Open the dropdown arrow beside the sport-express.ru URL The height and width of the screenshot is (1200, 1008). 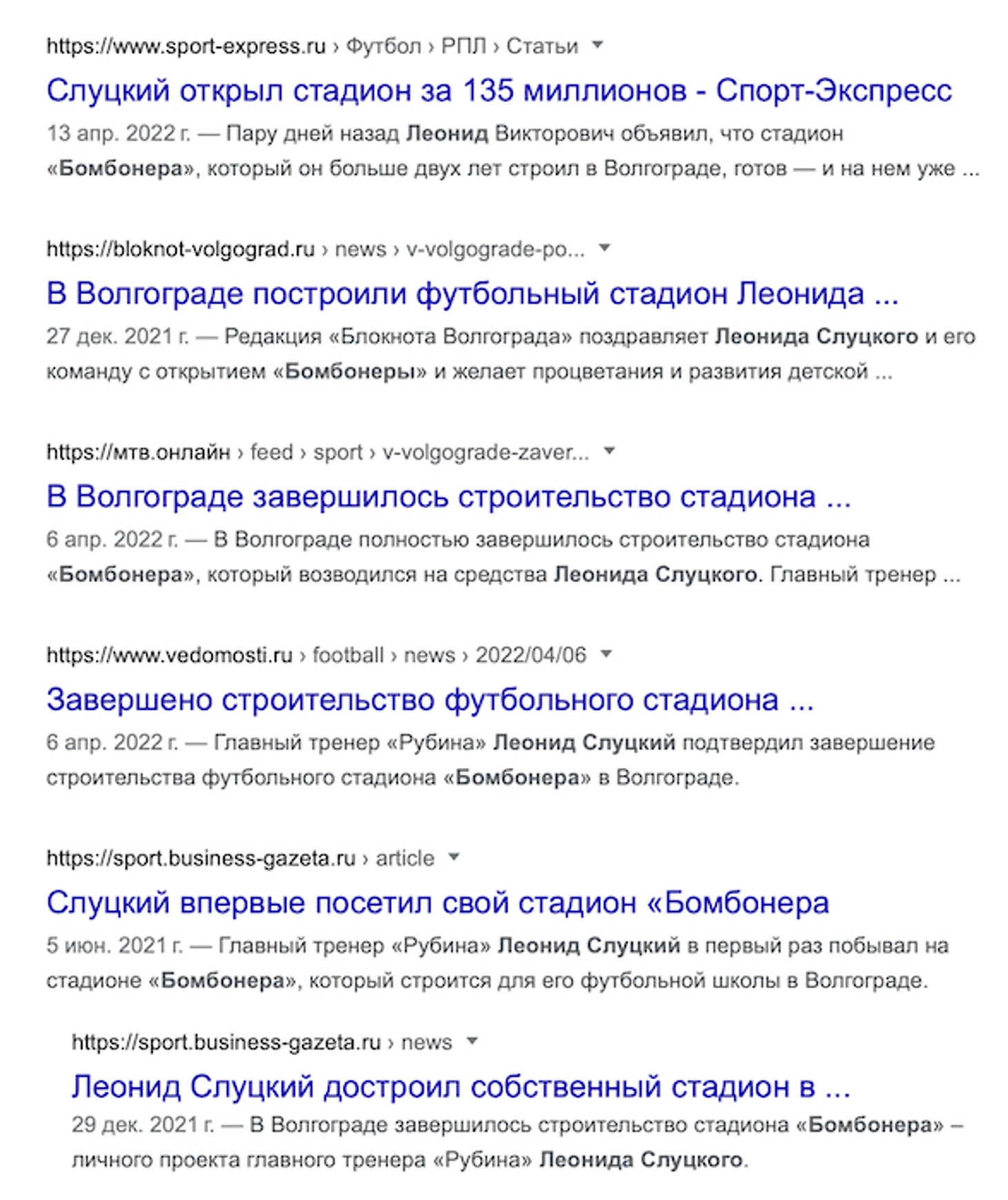coord(598,46)
